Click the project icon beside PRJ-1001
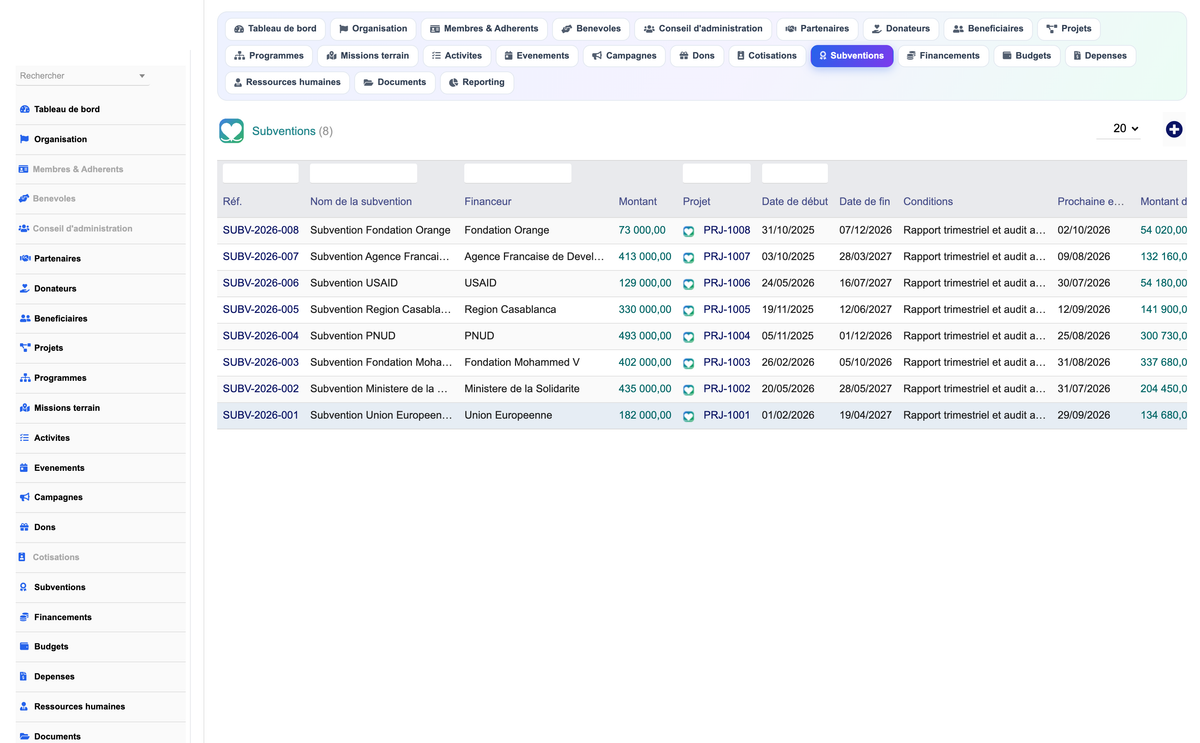 tap(689, 416)
